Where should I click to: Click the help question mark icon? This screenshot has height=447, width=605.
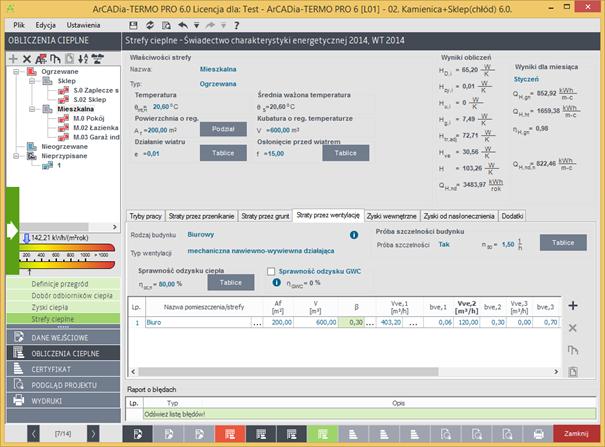(x=237, y=25)
